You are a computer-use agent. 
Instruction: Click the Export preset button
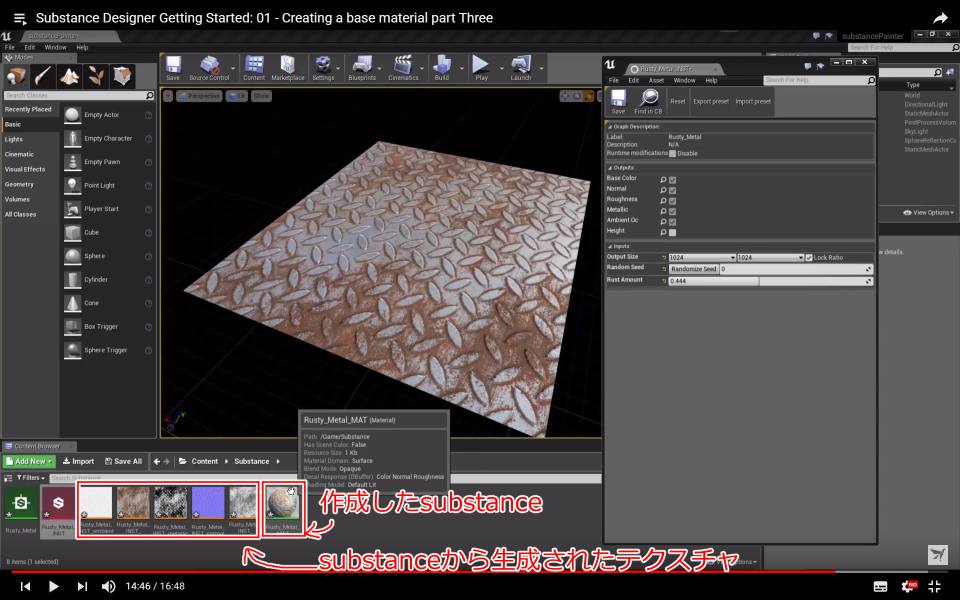pos(711,102)
